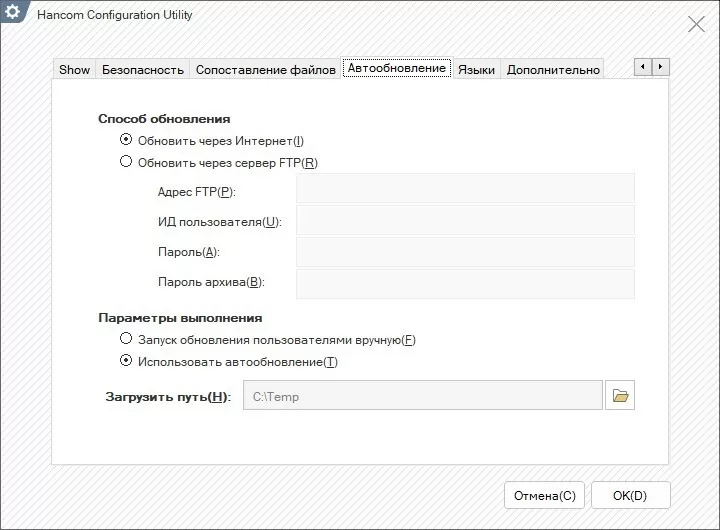Click the Адрес FTP input field
This screenshot has width=720, height=530.
coord(465,189)
